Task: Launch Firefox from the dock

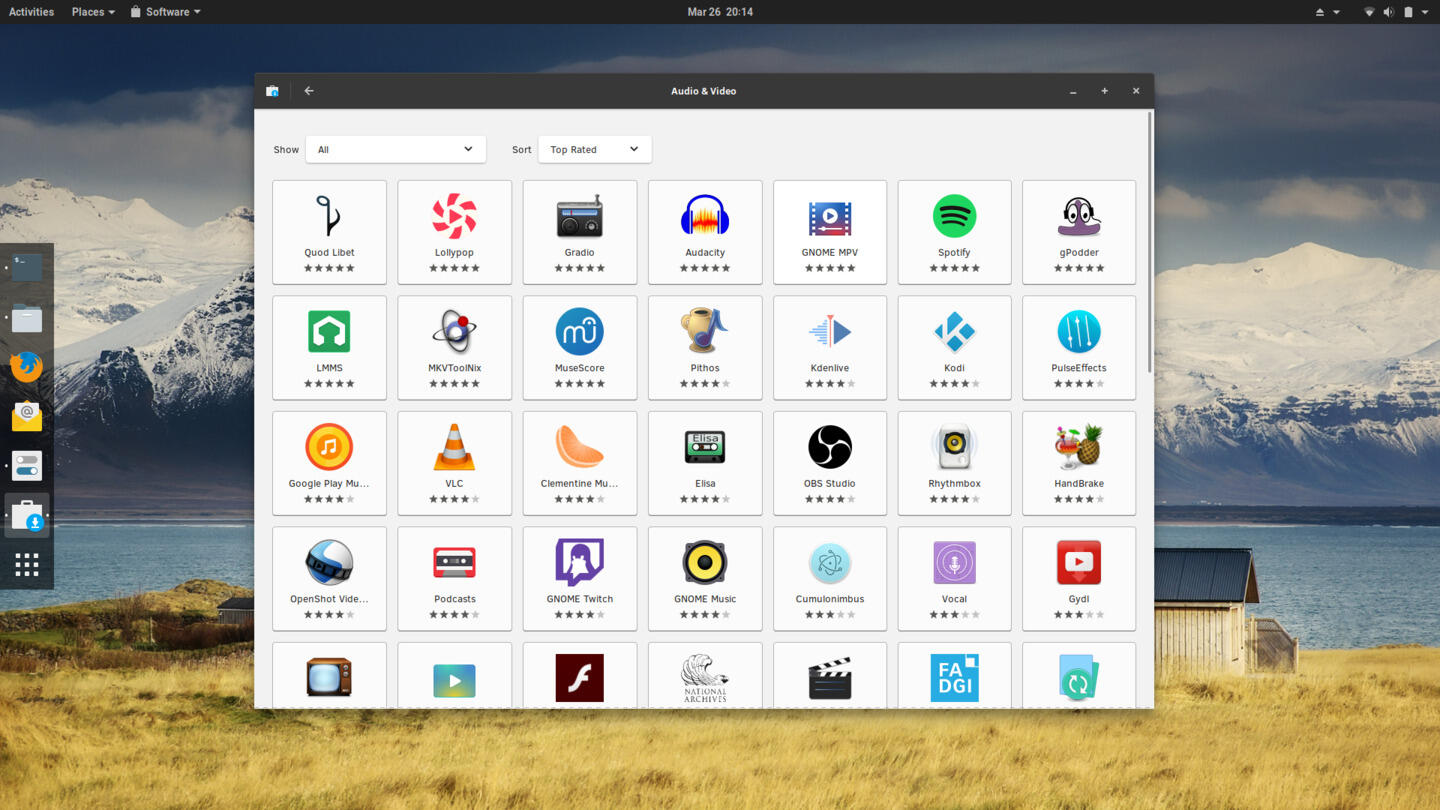Action: (27, 367)
